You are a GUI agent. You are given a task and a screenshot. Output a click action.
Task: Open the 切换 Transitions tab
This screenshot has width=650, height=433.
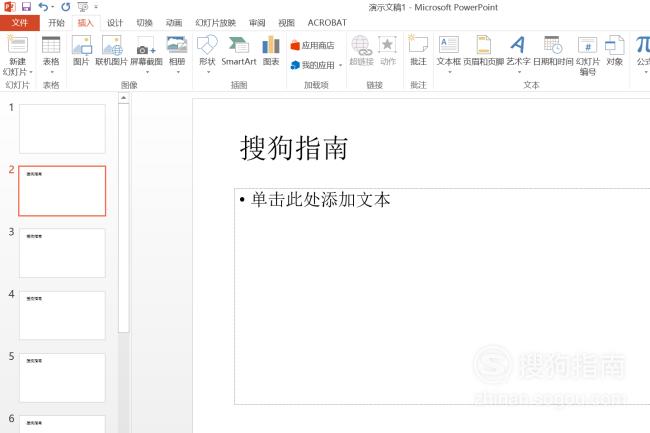144,23
